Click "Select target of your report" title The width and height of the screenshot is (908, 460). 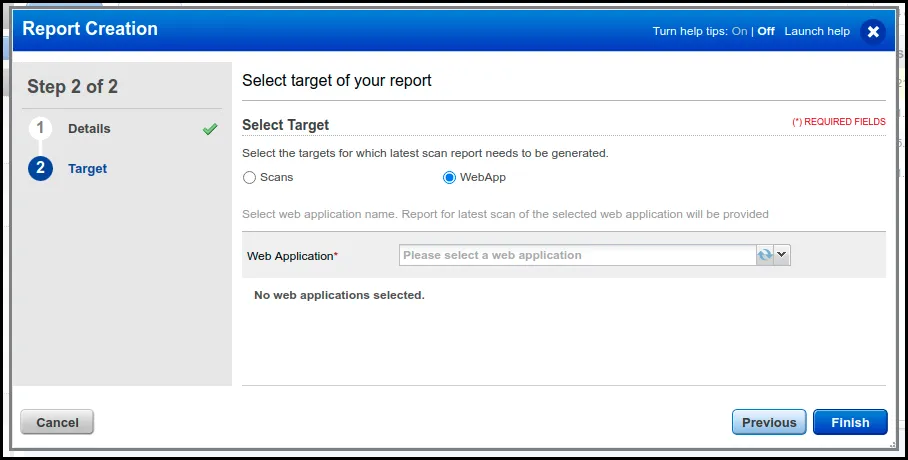[336, 81]
